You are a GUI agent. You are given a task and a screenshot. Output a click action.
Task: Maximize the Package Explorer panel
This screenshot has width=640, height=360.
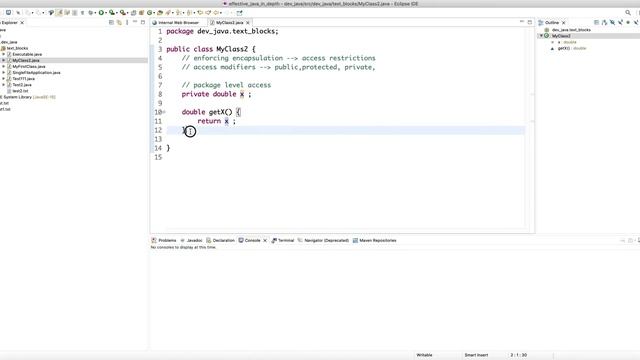(x=143, y=22)
